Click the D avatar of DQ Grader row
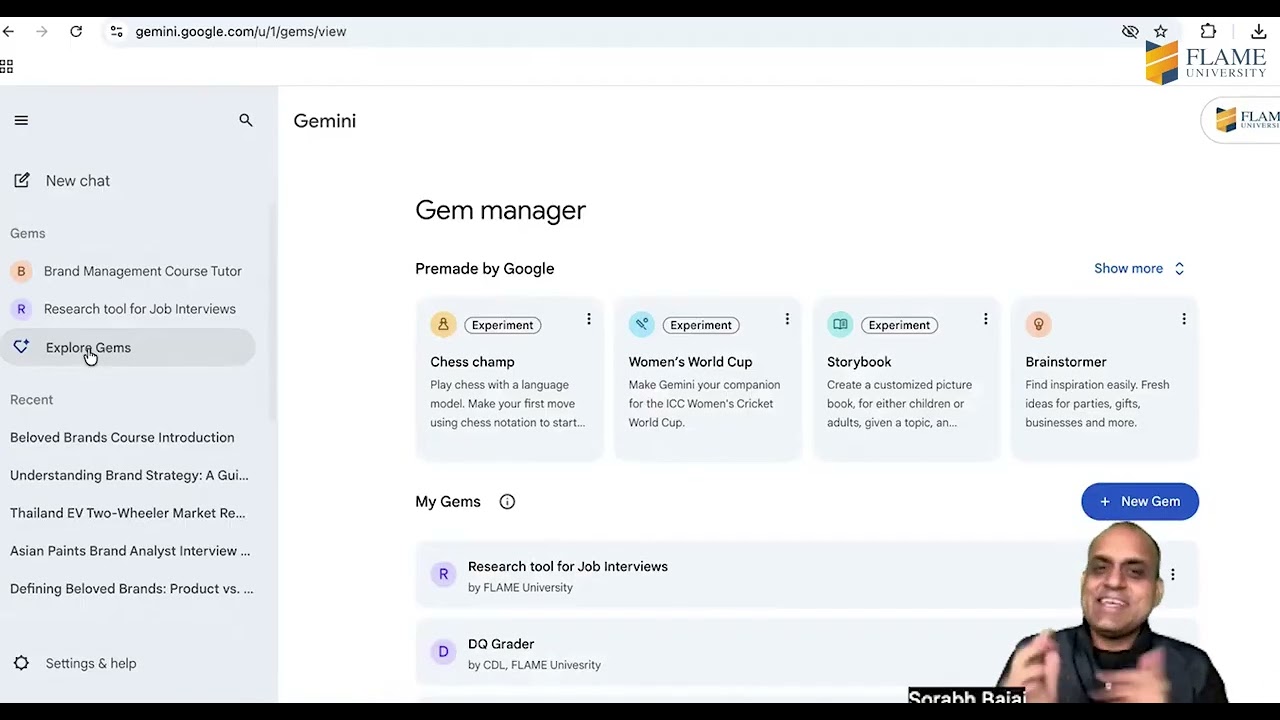Viewport: 1280px width, 720px height. pyautogui.click(x=443, y=652)
